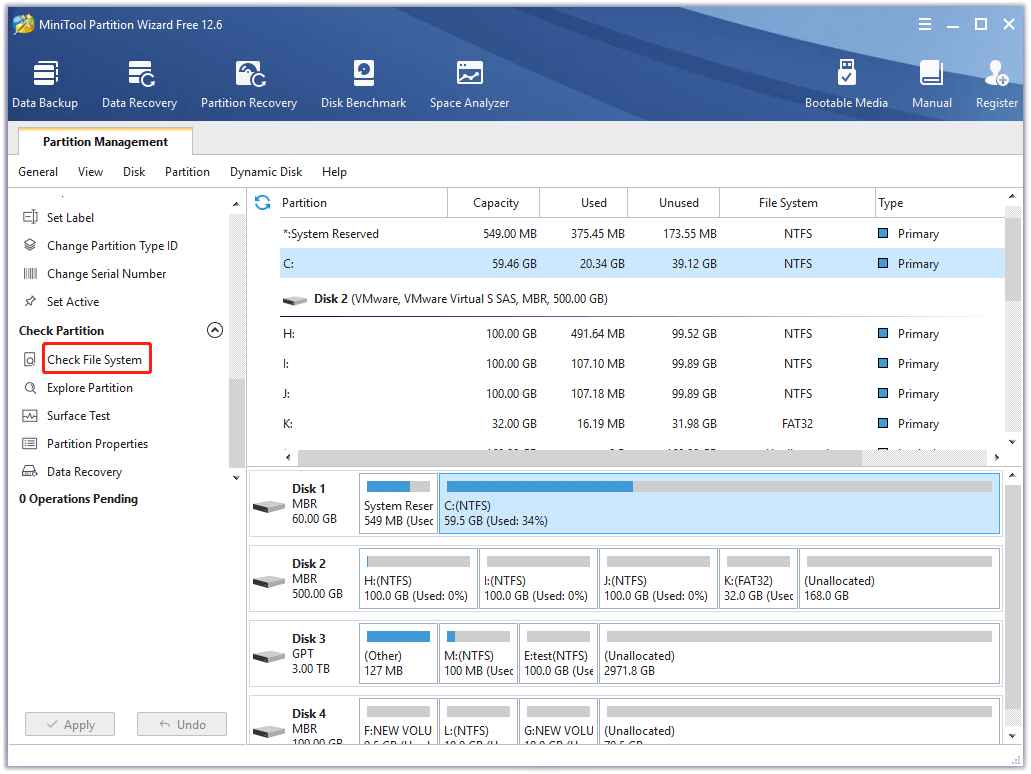Viewport: 1031px width, 774px height.
Task: Create Bootable Media
Action: (846, 84)
